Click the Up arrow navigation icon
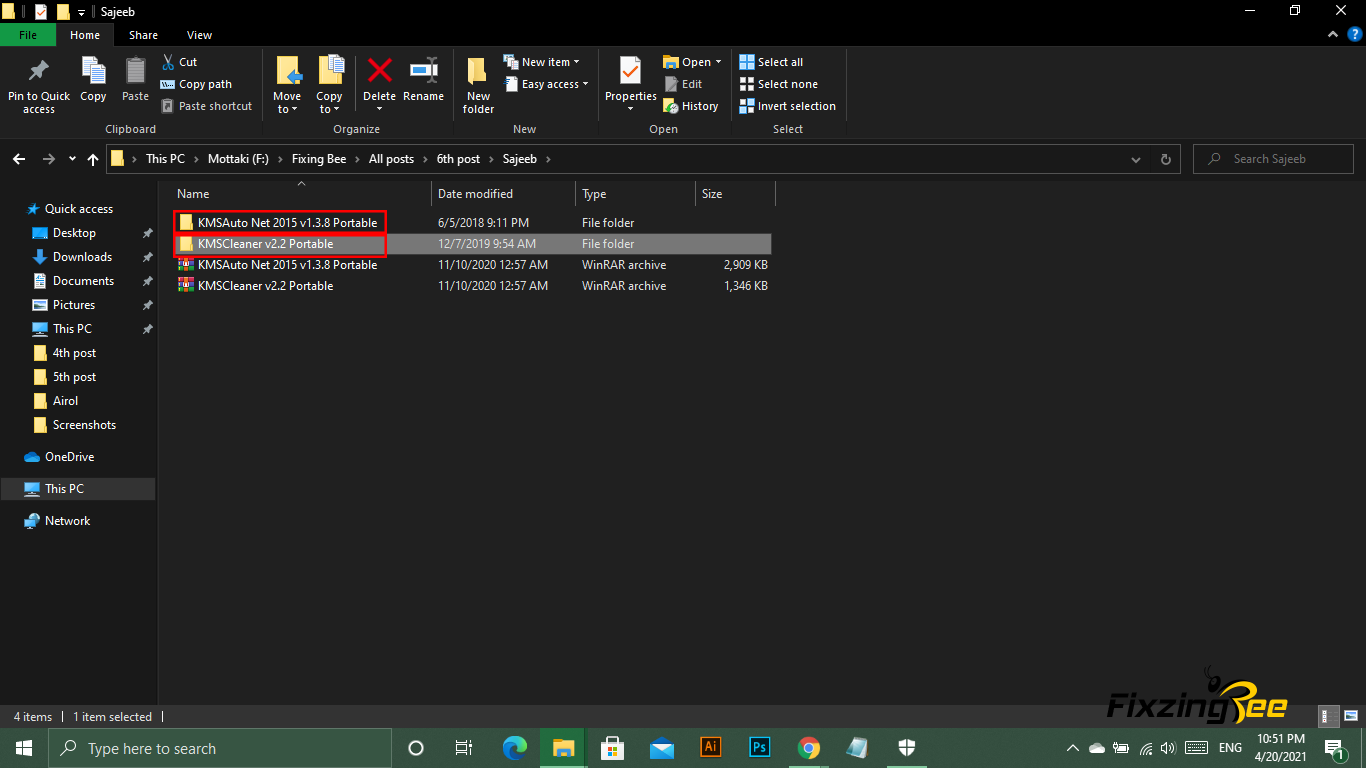The width and height of the screenshot is (1366, 768). pyautogui.click(x=93, y=159)
